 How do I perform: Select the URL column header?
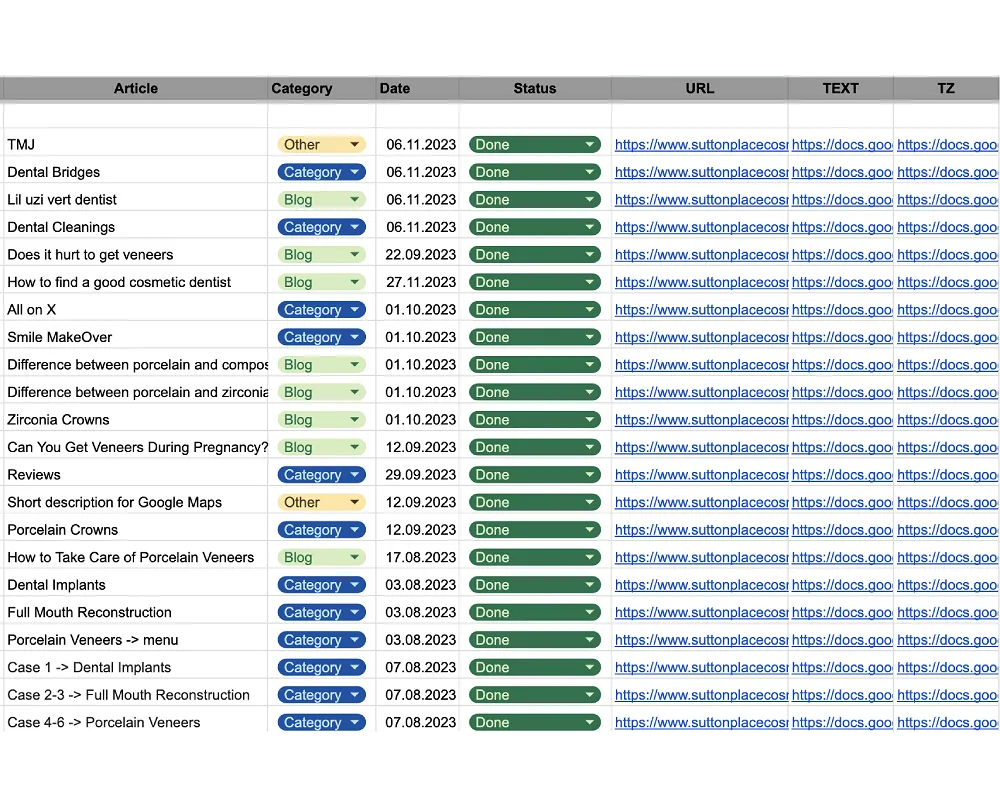[x=699, y=88]
